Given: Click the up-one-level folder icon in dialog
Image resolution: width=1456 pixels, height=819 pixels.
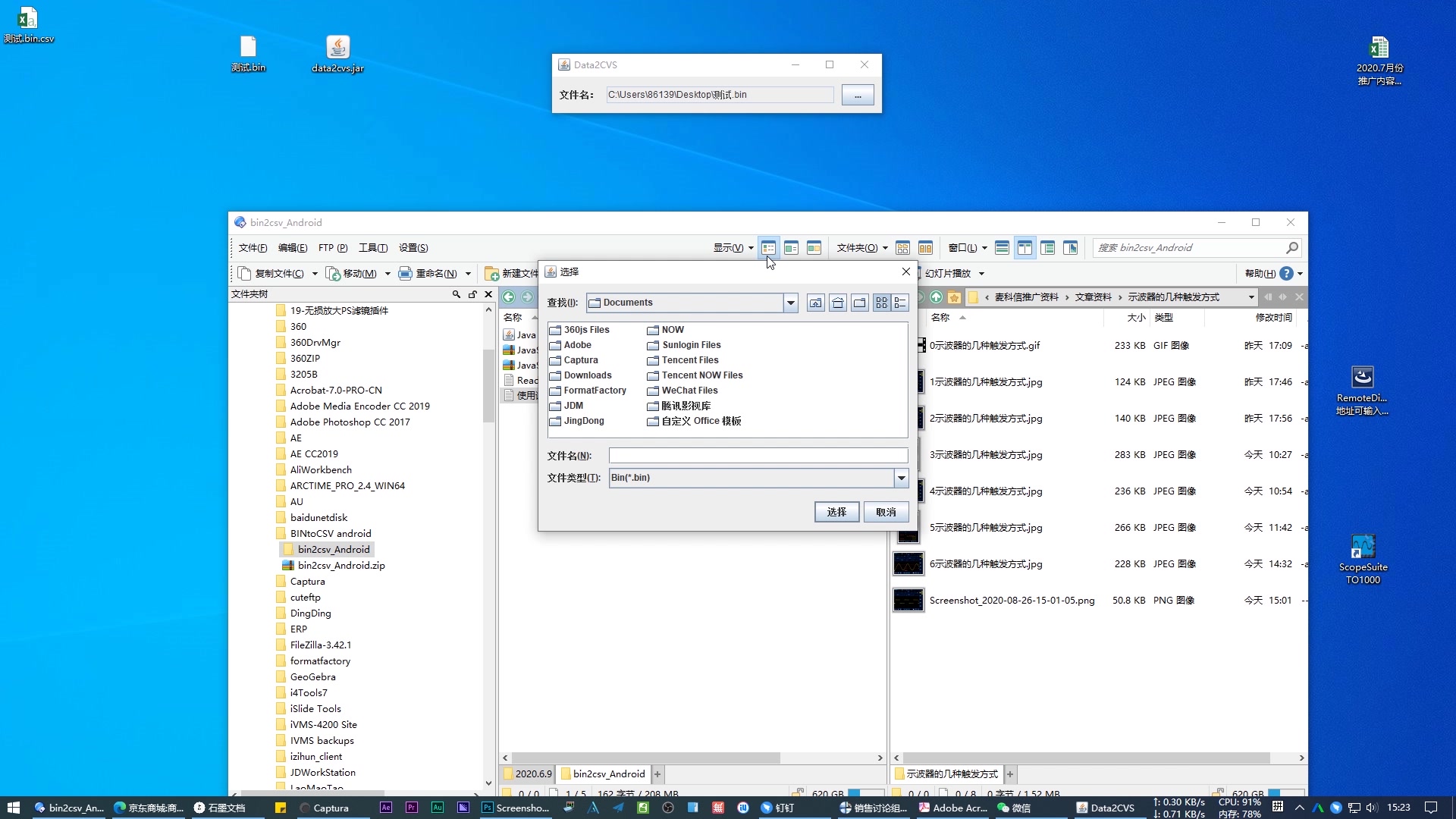Looking at the screenshot, I should (815, 303).
